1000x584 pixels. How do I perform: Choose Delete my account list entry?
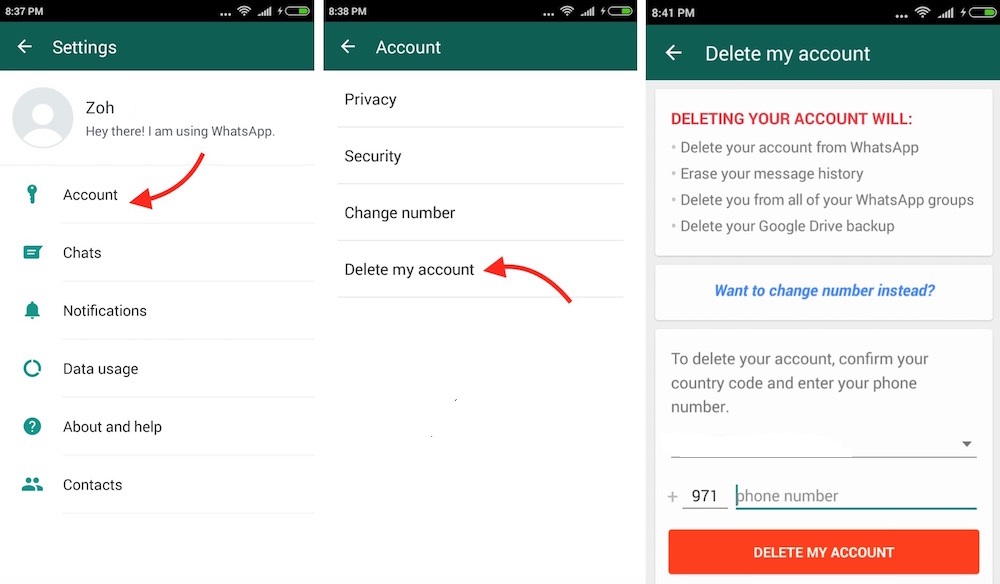point(480,270)
